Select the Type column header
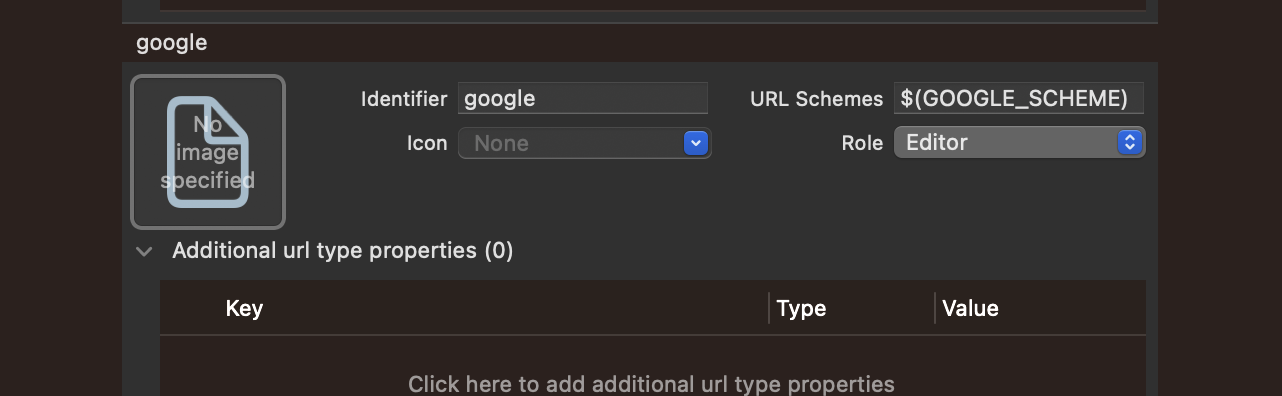 tap(801, 308)
